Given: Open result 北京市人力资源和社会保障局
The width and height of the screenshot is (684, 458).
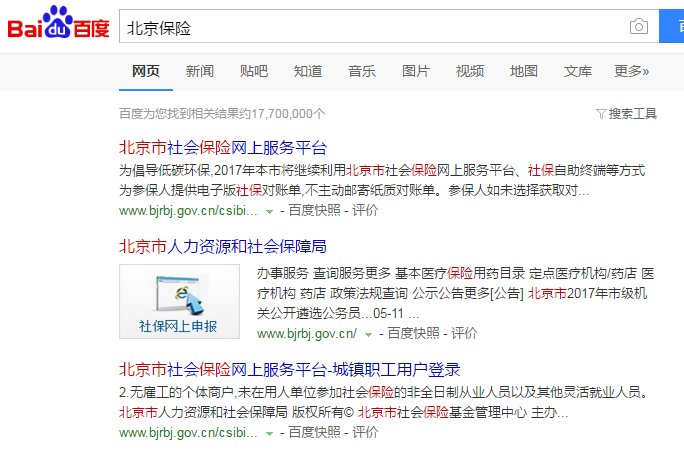Looking at the screenshot, I should coord(223,246).
